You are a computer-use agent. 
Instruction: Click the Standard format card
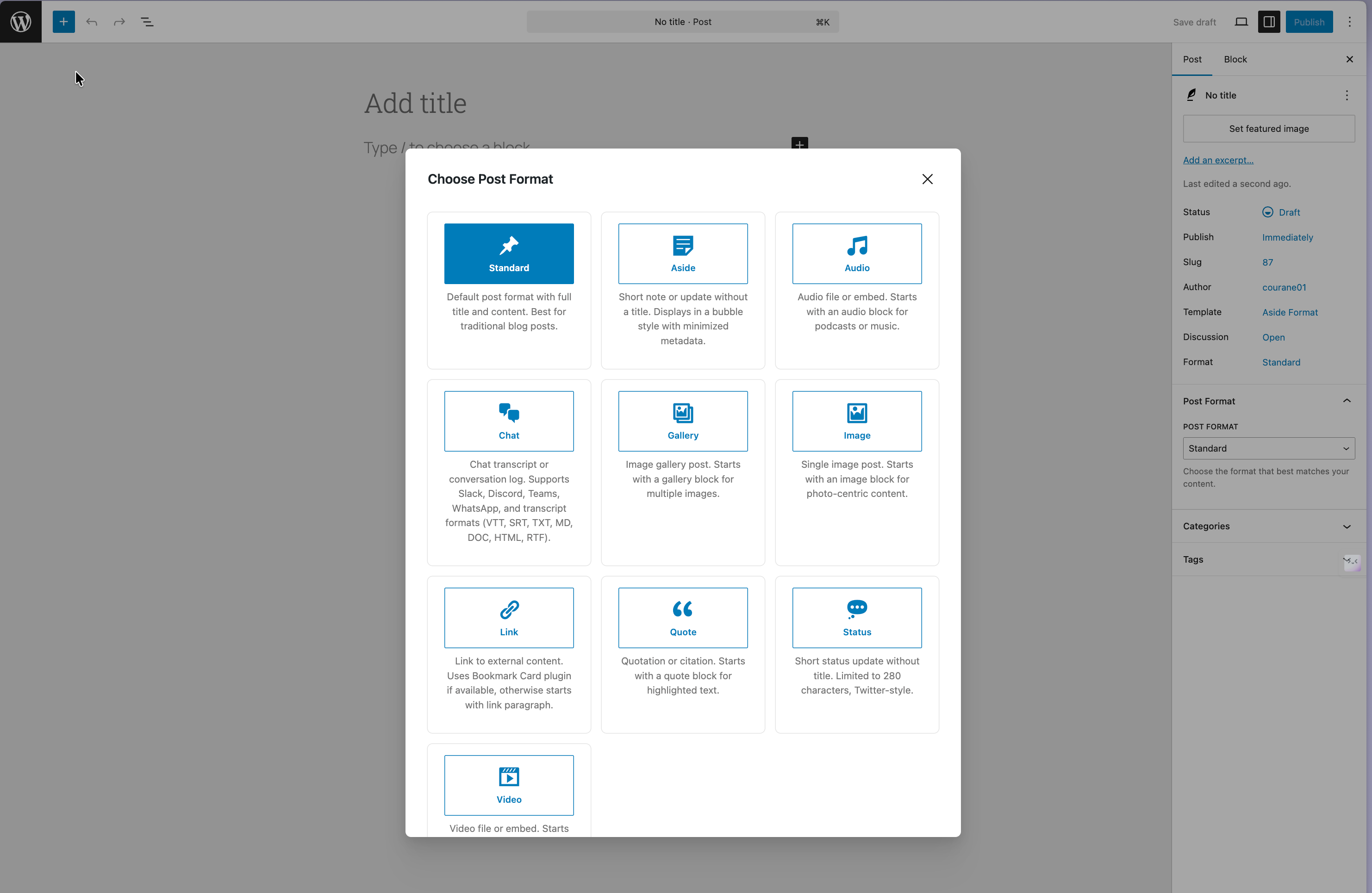point(508,254)
